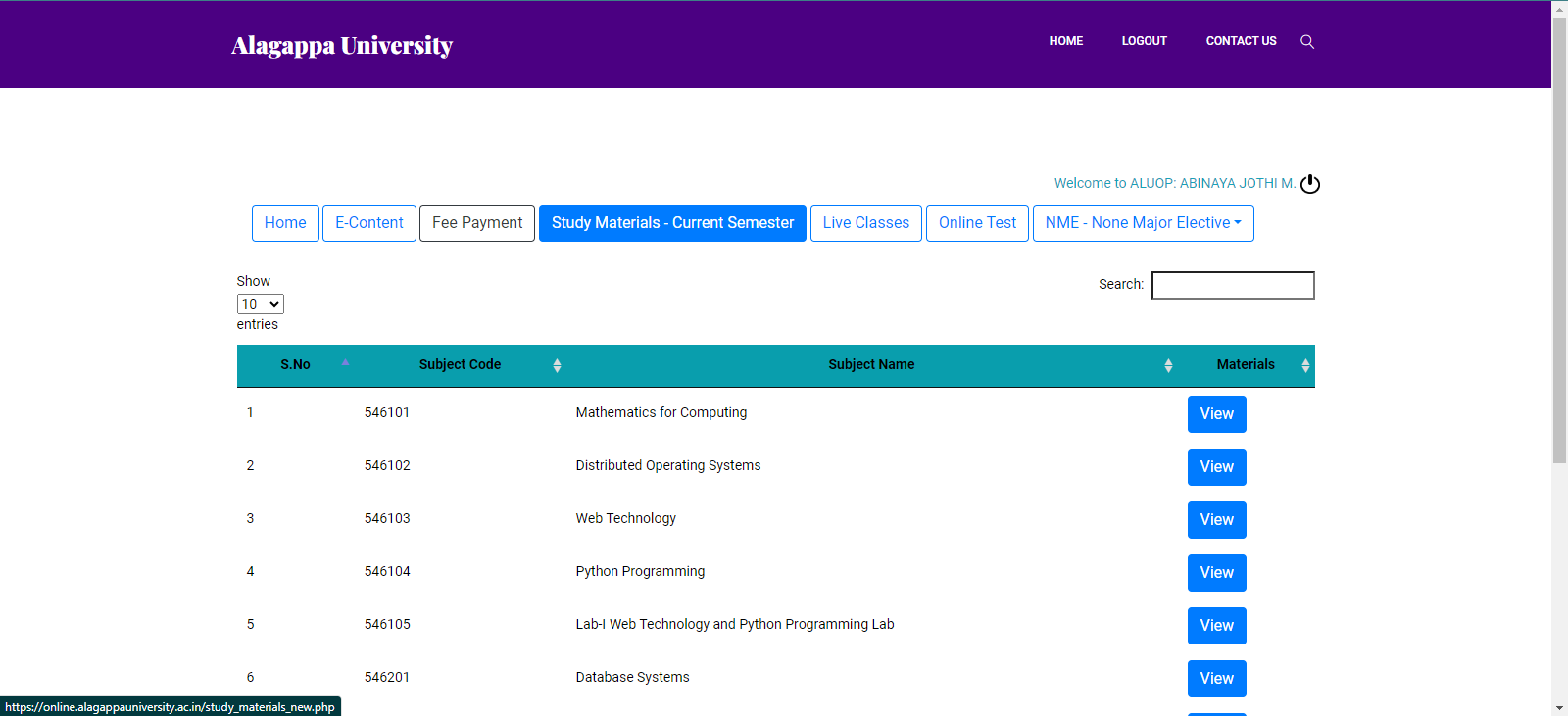Click the page vertical scrollbar thumb
Screen dimensions: 1568x716
[x=1559, y=240]
